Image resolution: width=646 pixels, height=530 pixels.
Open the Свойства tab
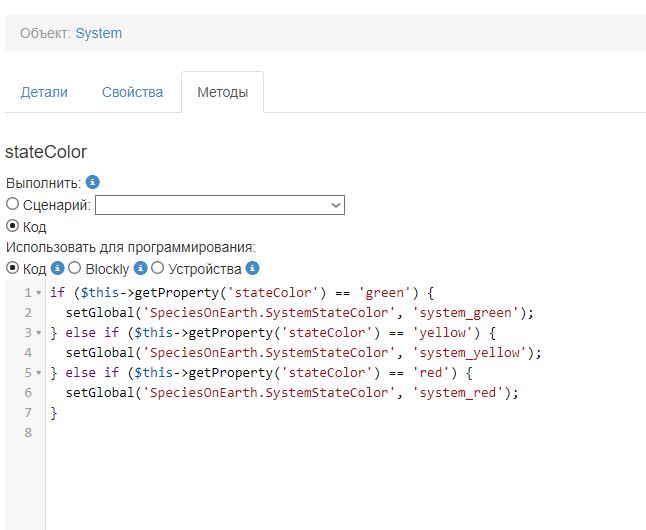tap(132, 92)
